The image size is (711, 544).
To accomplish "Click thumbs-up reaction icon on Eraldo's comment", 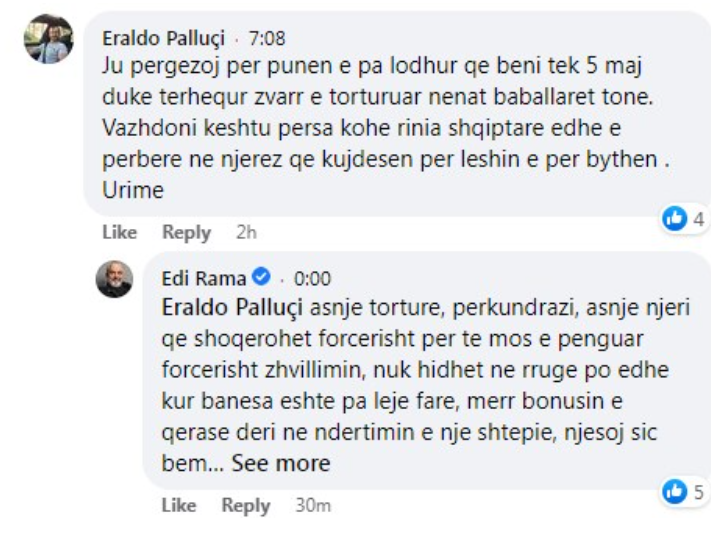I will coord(675,218).
